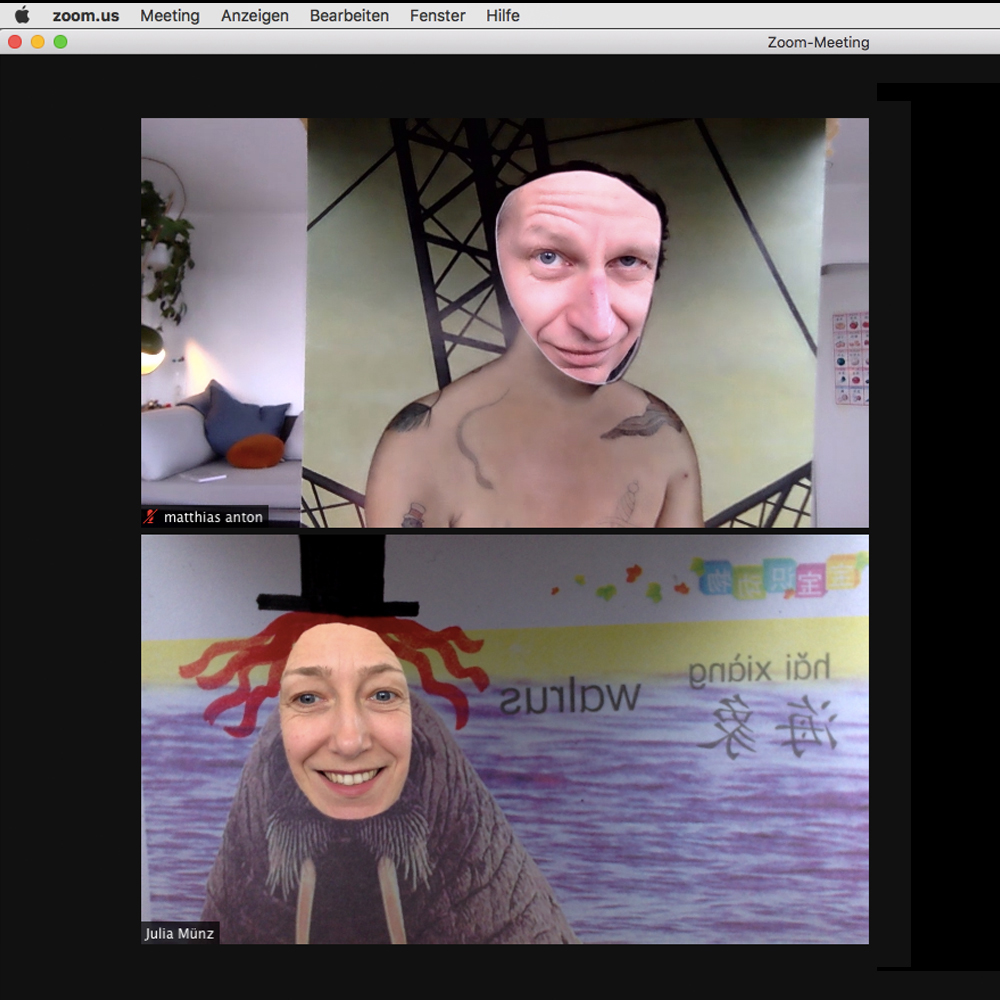Enter fullscreen with the green window button
The image size is (1000, 1000).
(60, 42)
